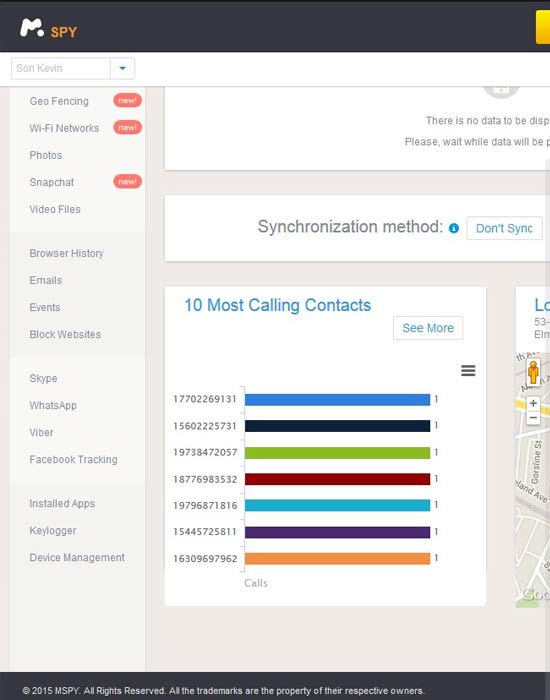
Task: Open Geo Fencing in sidebar
Action: tap(59, 101)
